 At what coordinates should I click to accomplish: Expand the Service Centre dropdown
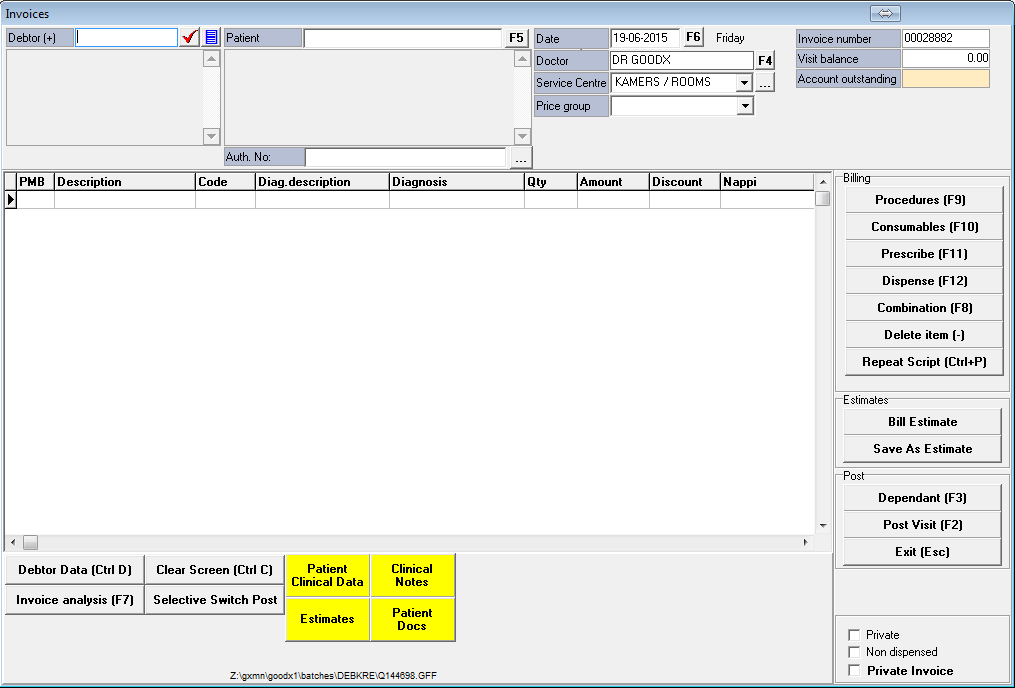coord(744,83)
